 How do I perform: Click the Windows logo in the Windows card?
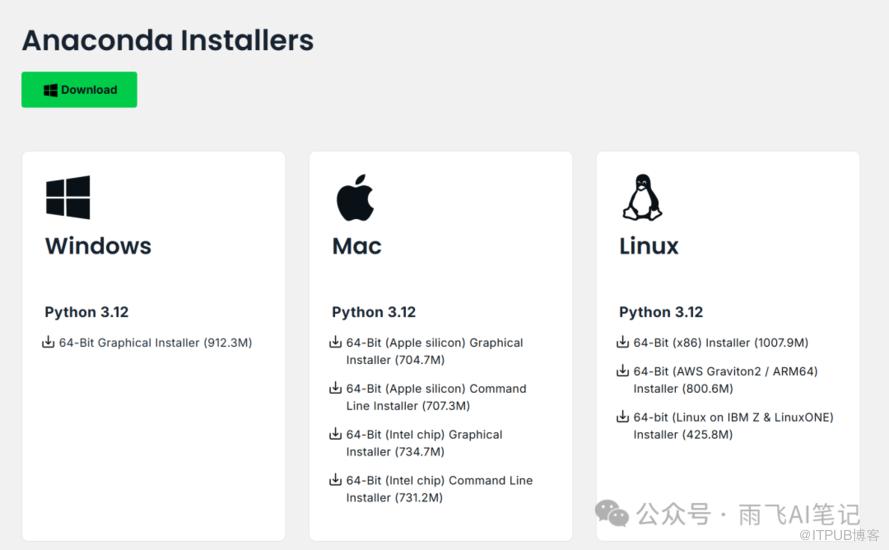(68, 197)
